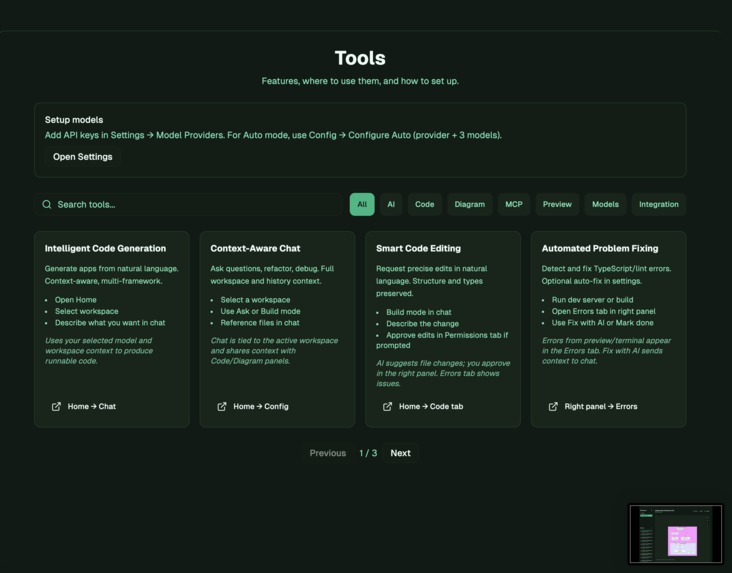This screenshot has height=573, width=732.
Task: Click 'Ask questions, refactor, debug' description
Action: [272, 275]
